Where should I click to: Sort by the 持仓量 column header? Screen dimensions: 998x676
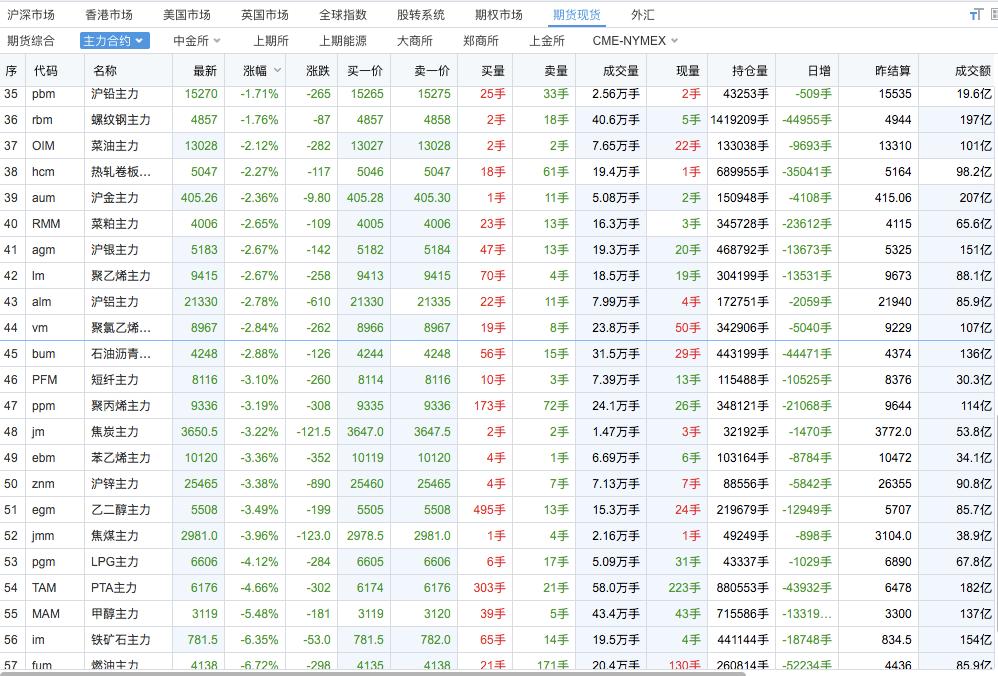tap(750, 71)
